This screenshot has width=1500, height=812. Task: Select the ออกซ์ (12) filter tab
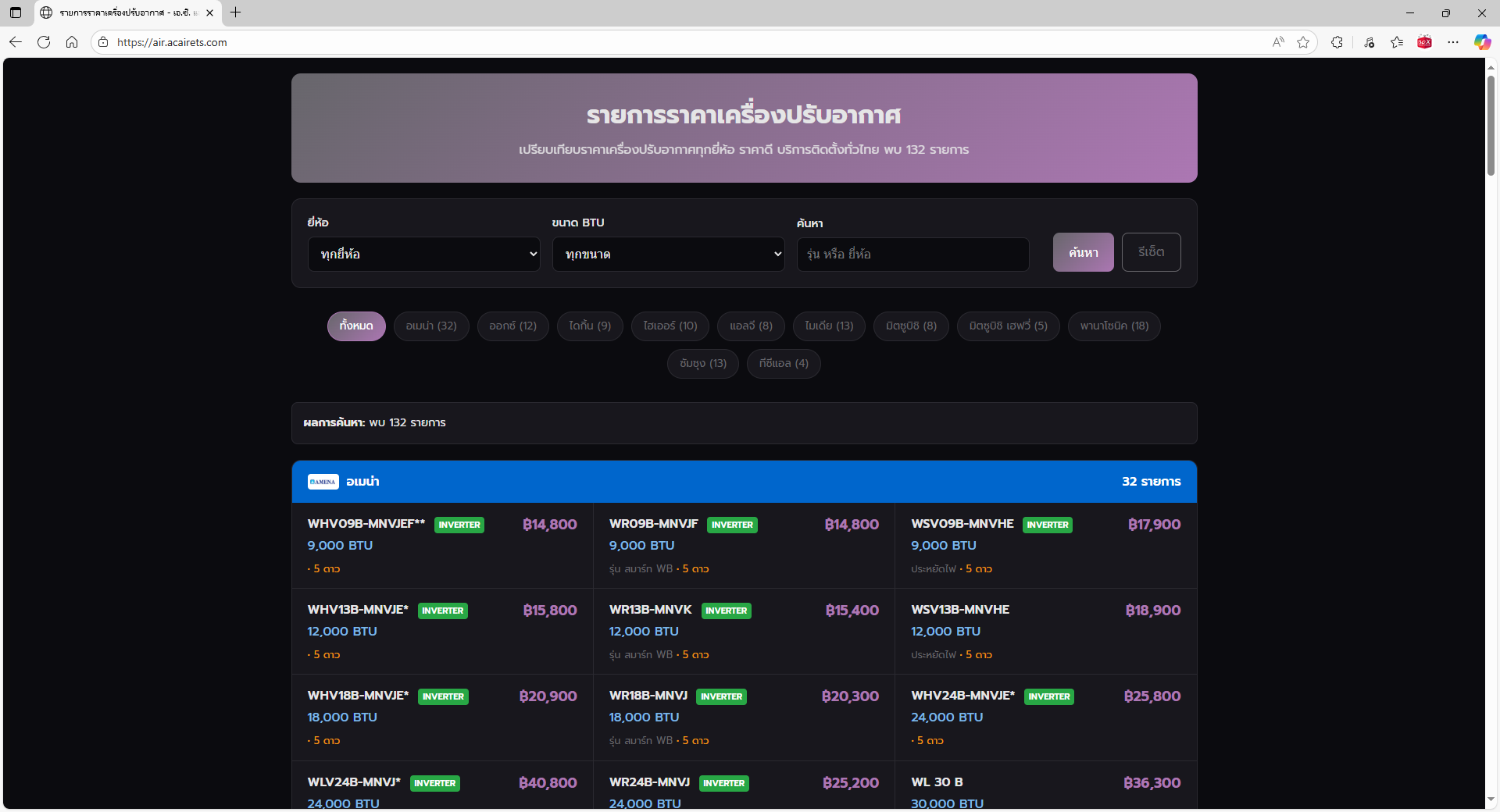pos(513,326)
